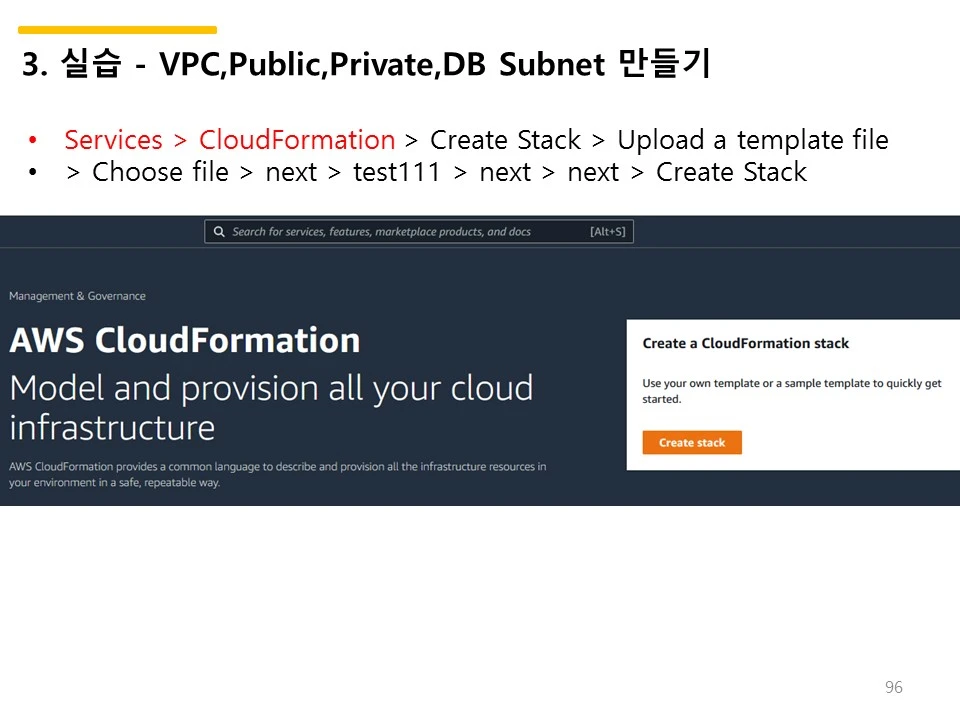
Task: Click the orange Create stack button
Action: click(692, 442)
